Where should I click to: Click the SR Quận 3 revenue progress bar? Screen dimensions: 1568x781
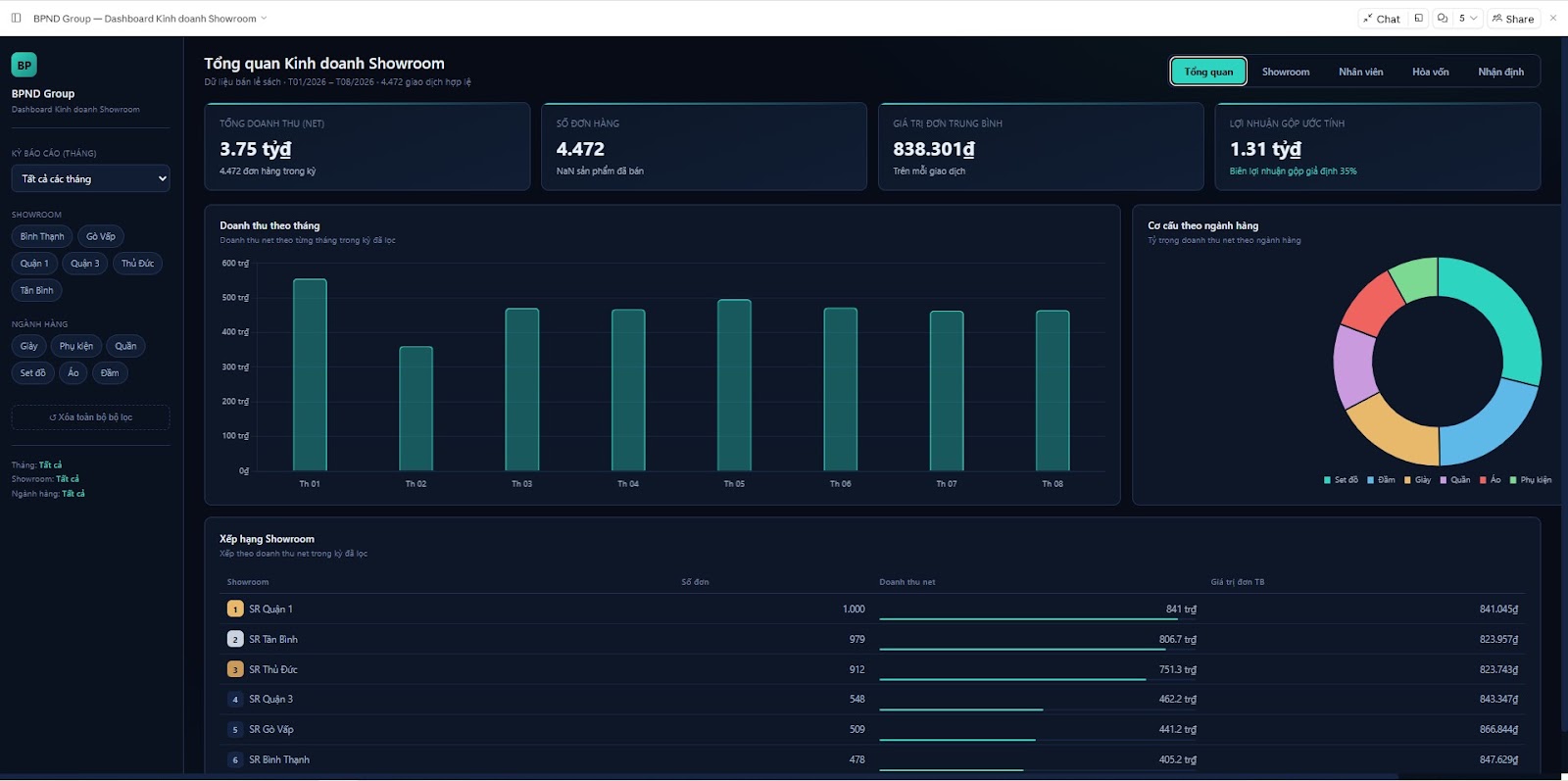point(961,709)
